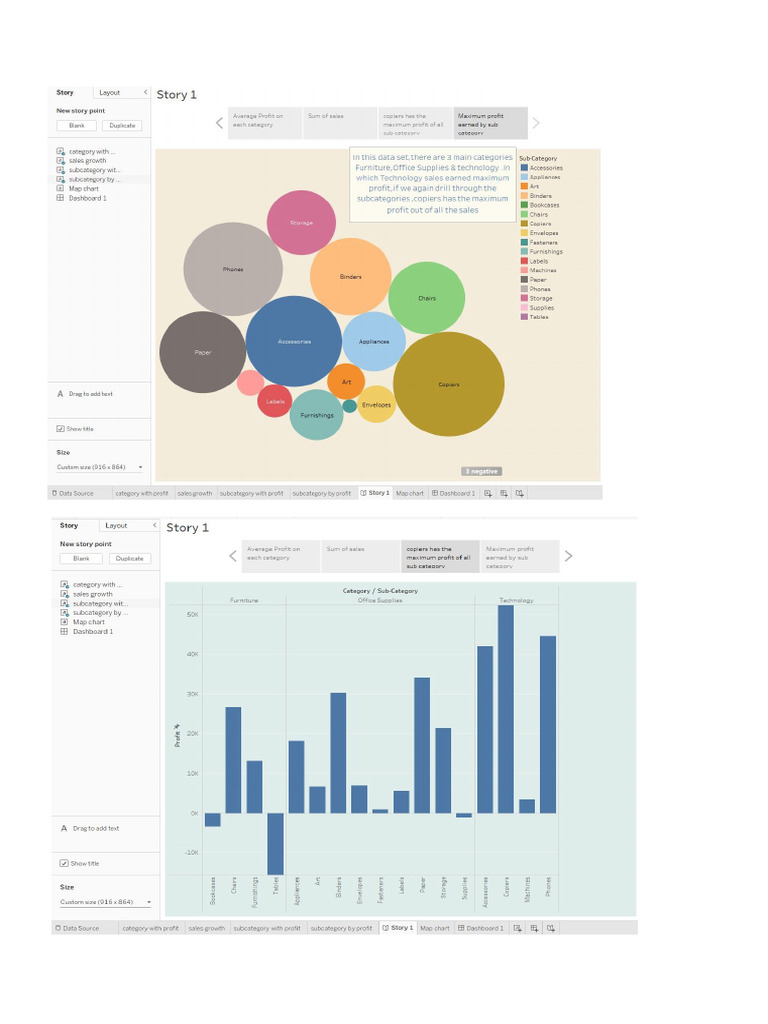Click the Map chart sheet icon in the bar chart sidebar
This screenshot has width=768, height=1024.
[64, 622]
